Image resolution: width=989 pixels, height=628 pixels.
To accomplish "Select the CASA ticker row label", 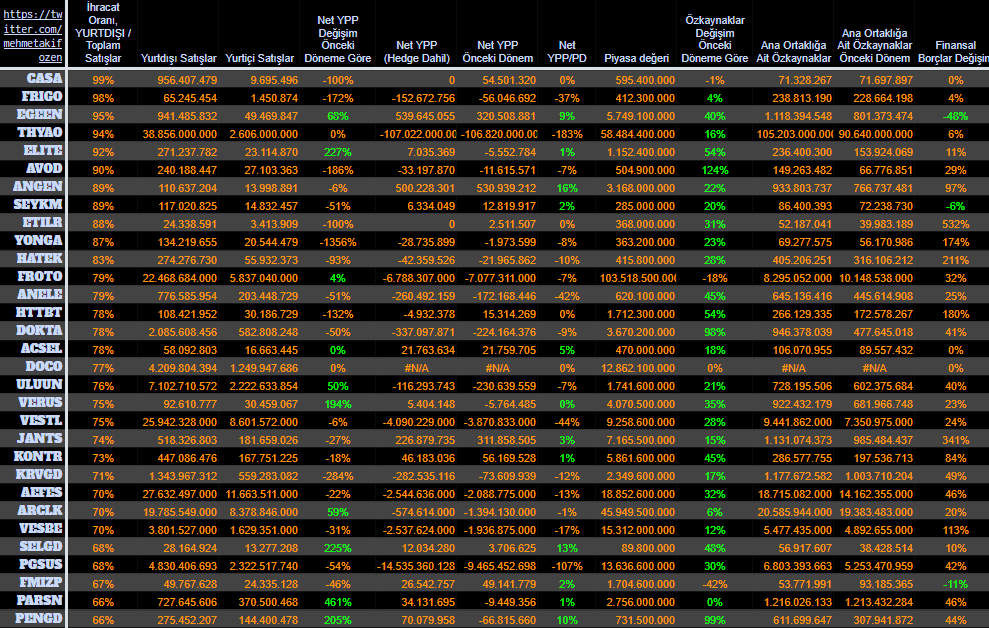I will [x=44, y=79].
